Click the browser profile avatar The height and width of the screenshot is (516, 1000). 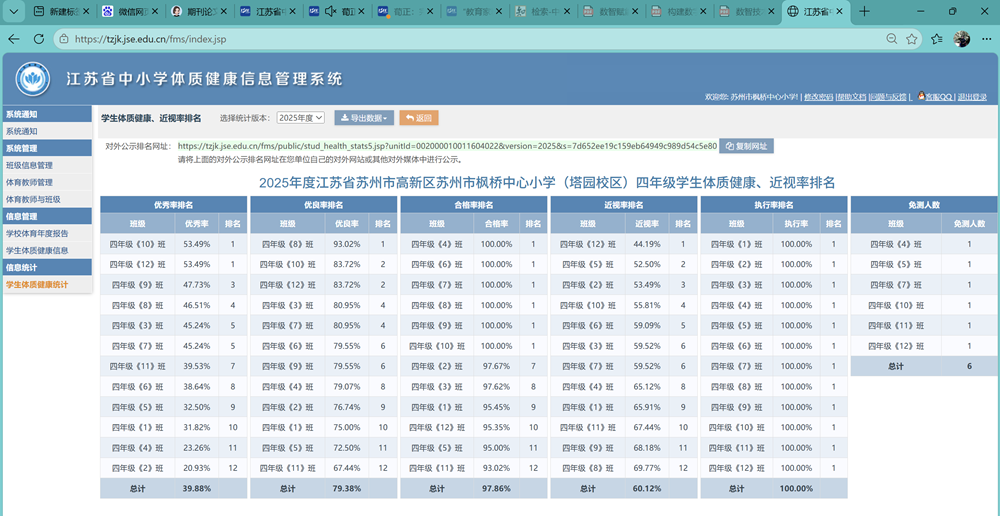(962, 39)
